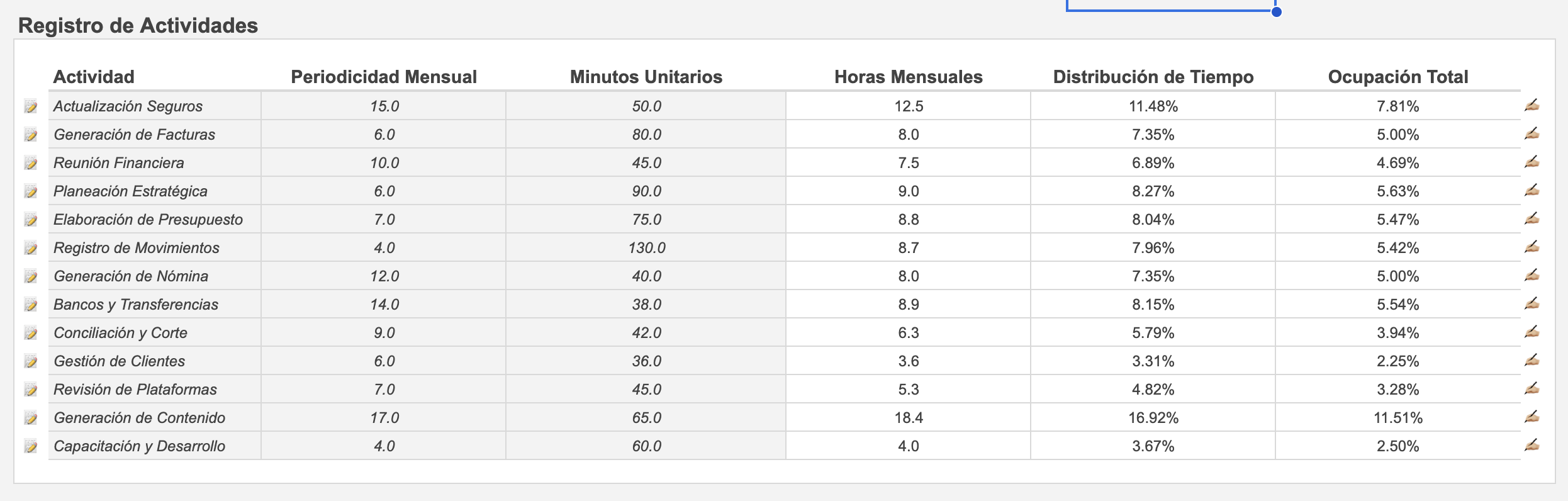Select the Minutos Unitarios column header

646,77
